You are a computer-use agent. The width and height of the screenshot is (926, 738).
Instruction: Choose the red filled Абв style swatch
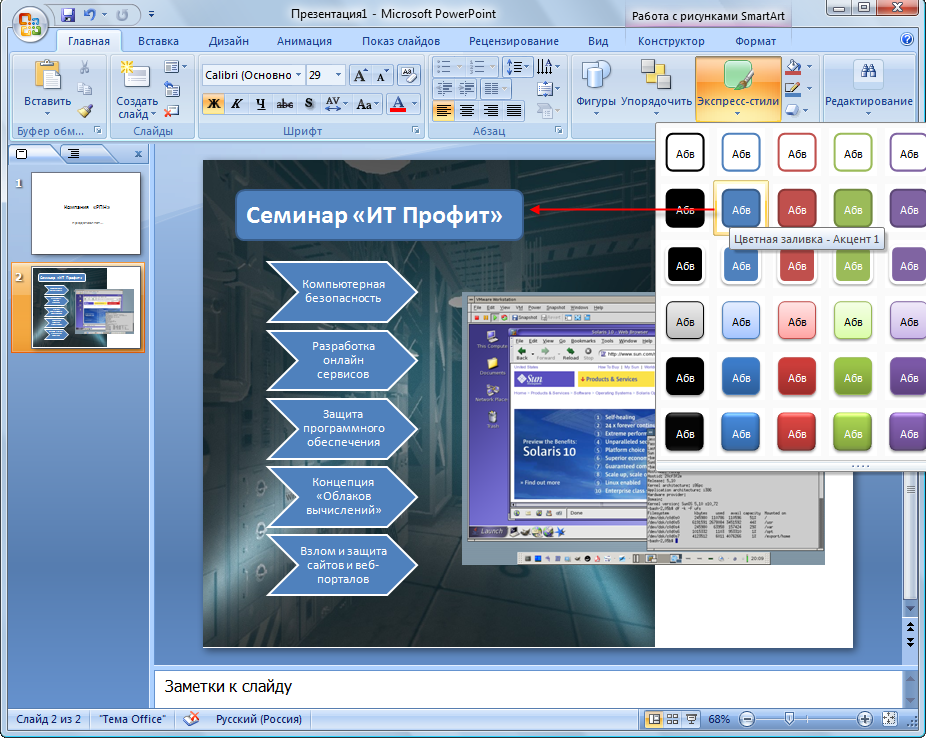tap(797, 208)
